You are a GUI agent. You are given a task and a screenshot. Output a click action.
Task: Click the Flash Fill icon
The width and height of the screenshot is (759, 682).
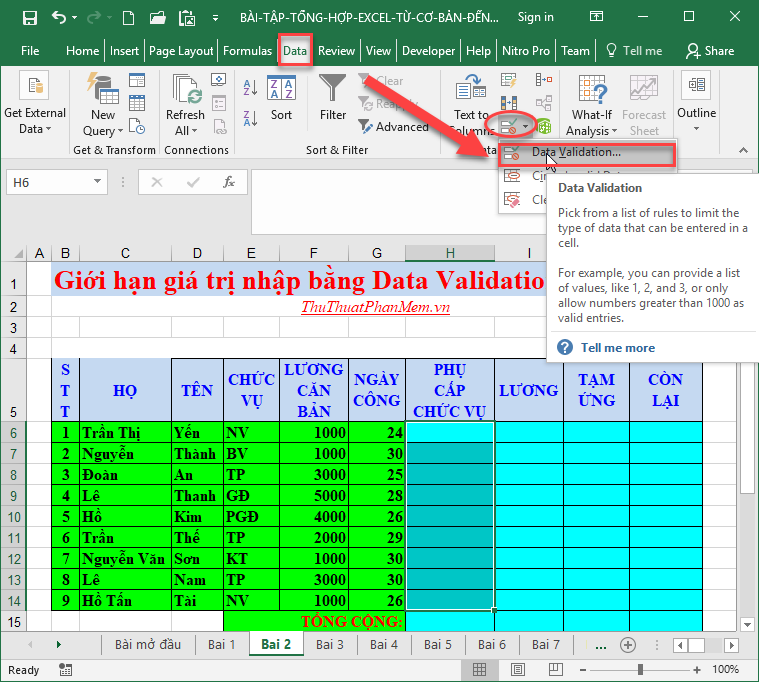509,80
